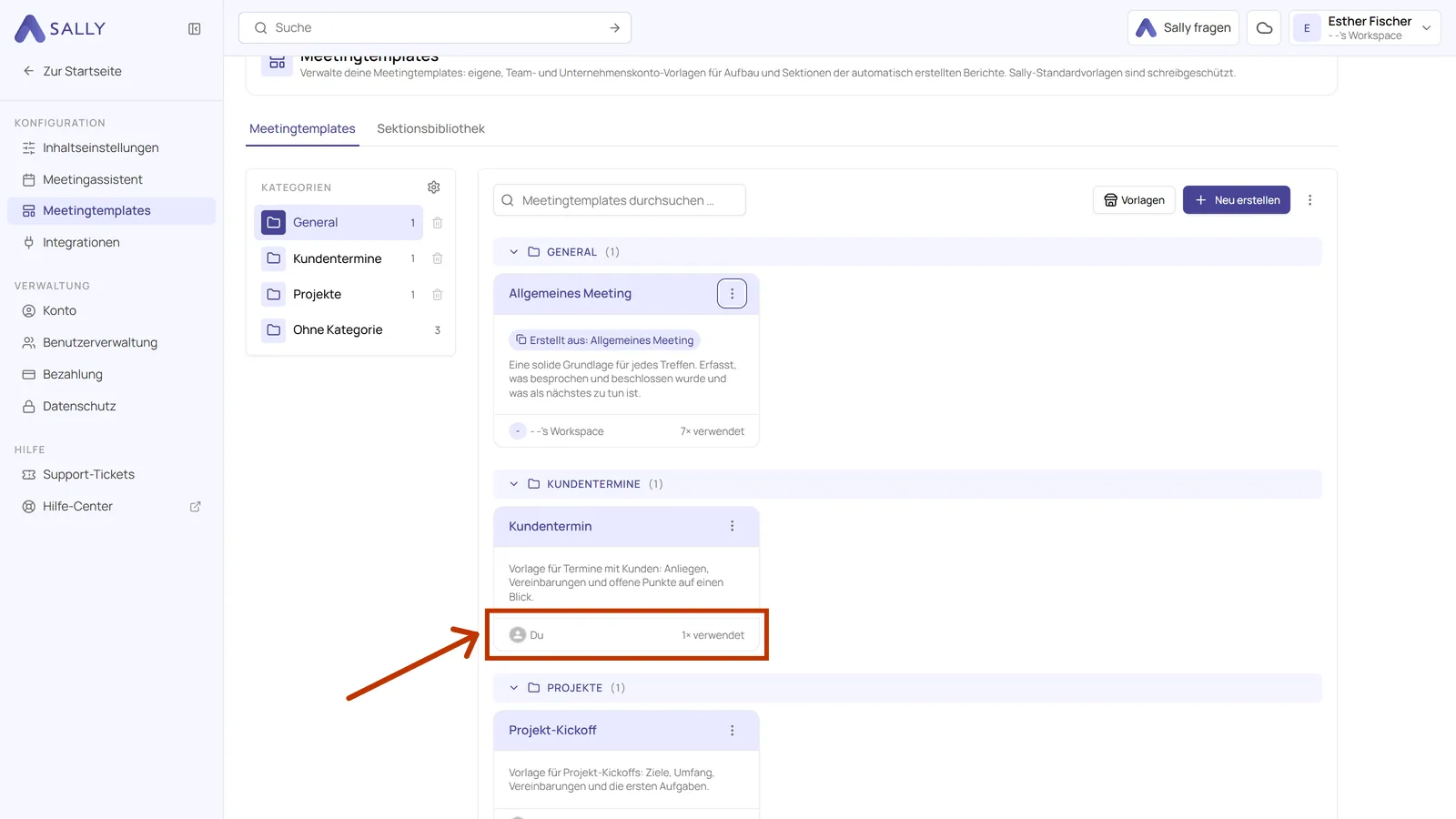Select General category

coord(339,222)
